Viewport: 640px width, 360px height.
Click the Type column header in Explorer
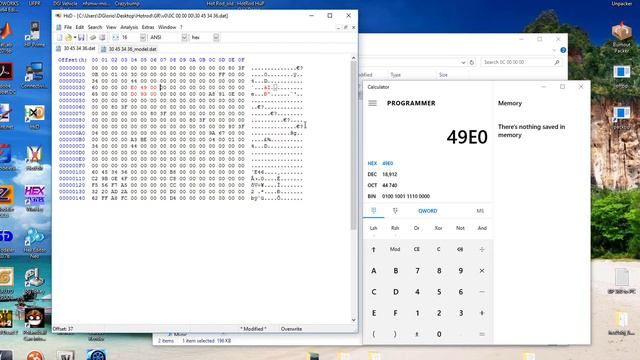396,75
